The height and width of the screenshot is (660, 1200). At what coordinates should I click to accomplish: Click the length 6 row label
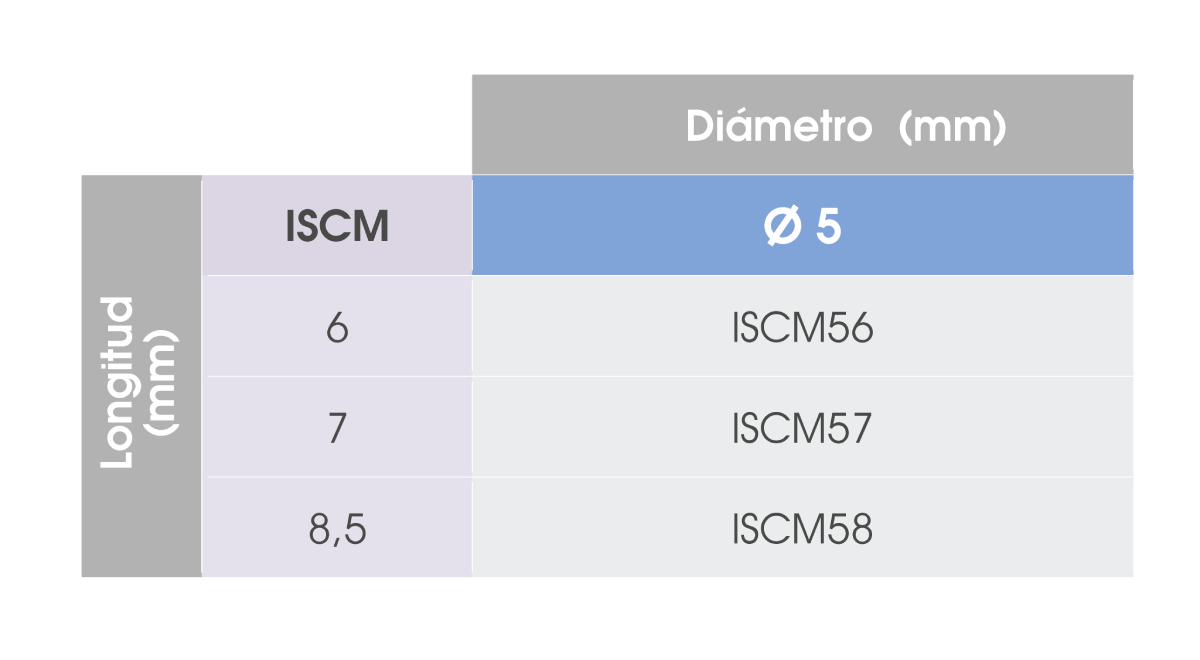click(337, 328)
